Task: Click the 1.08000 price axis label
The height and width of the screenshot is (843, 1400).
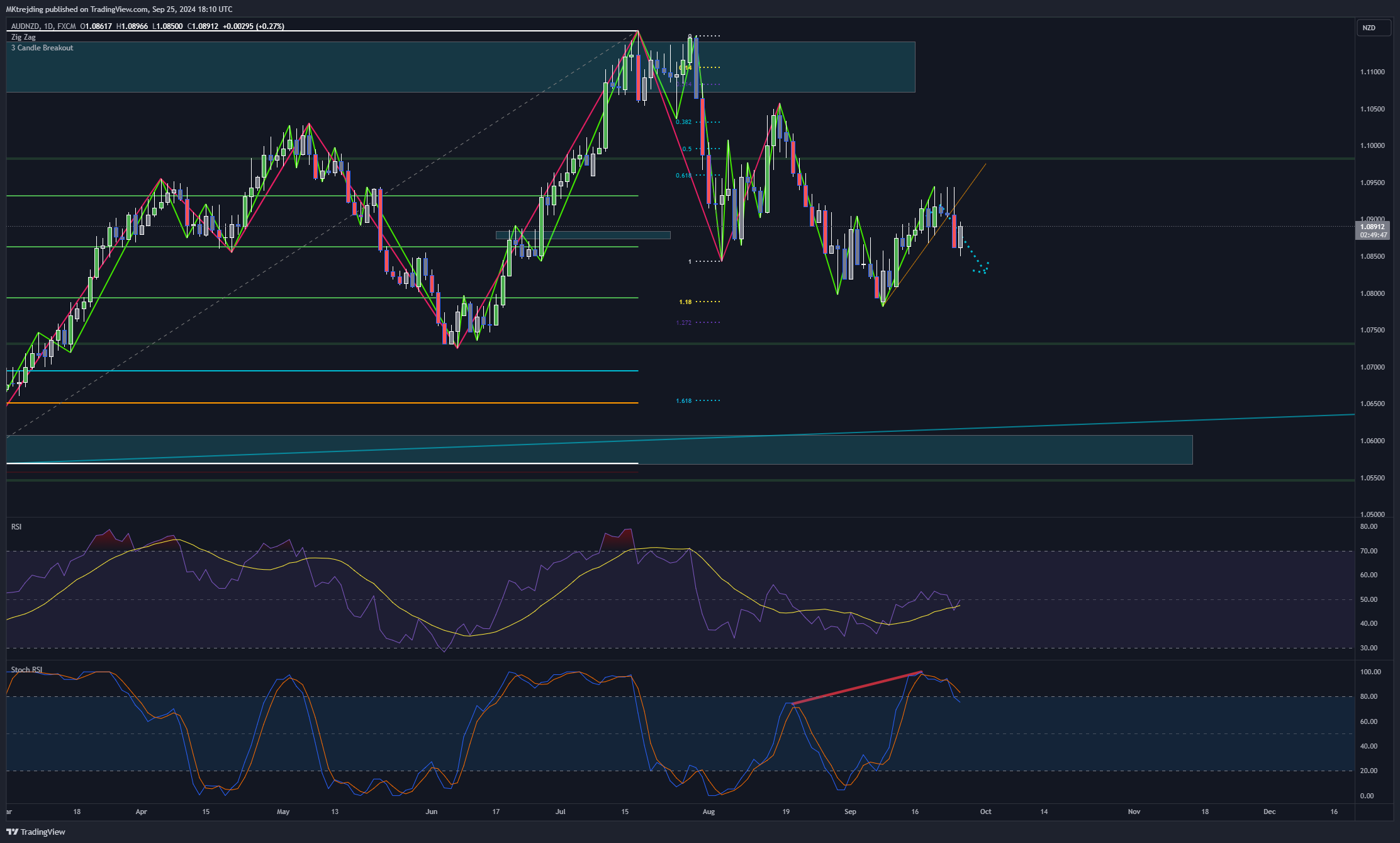Action: 1372,293
